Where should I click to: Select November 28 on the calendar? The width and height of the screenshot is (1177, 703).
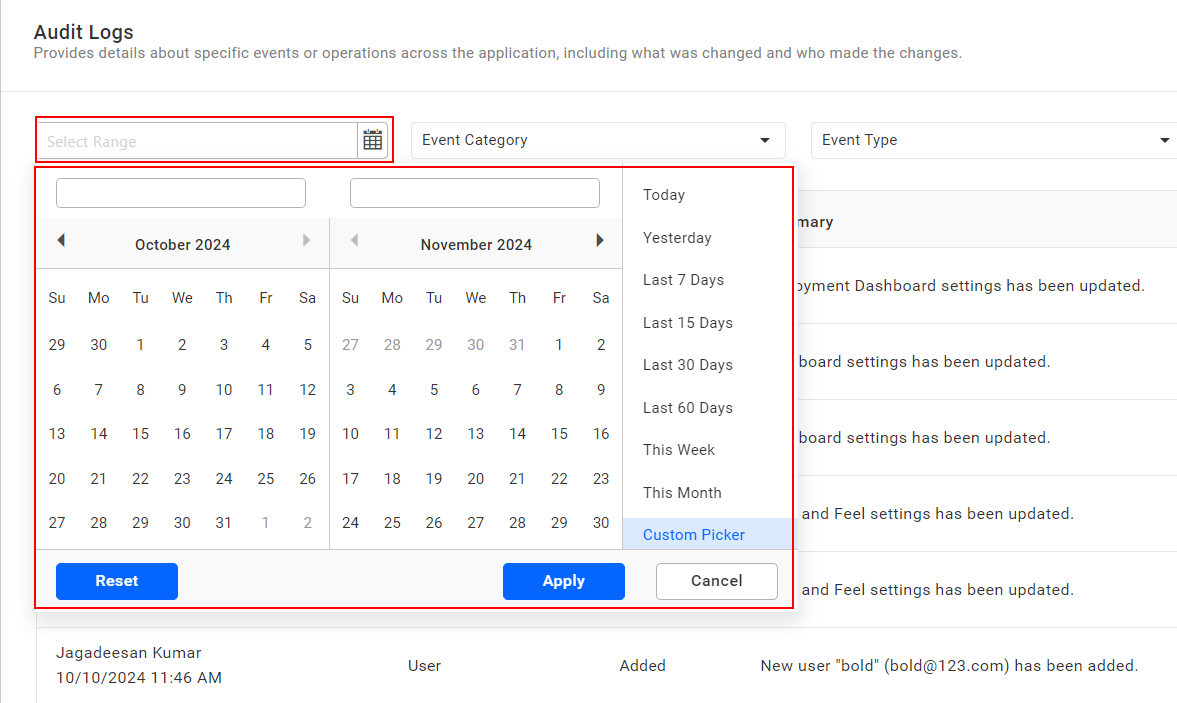point(517,522)
